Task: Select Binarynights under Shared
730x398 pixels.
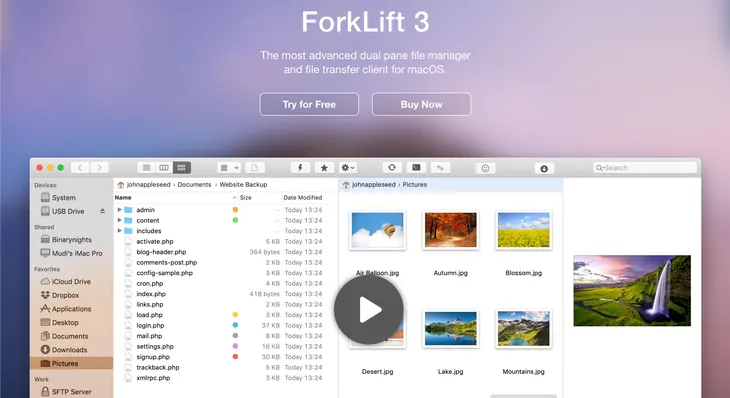Action: pyautogui.click(x=72, y=239)
